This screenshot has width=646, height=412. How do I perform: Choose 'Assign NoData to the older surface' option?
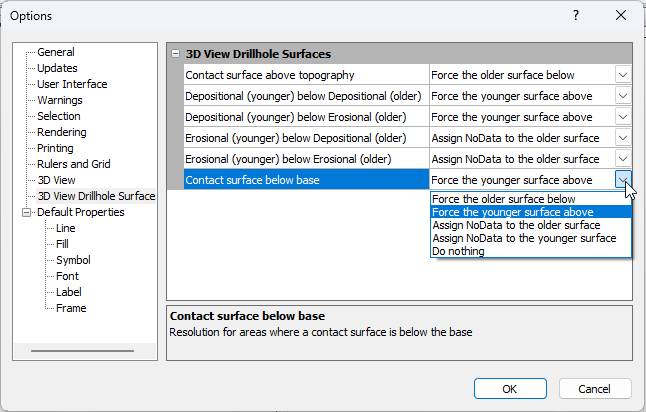516,225
